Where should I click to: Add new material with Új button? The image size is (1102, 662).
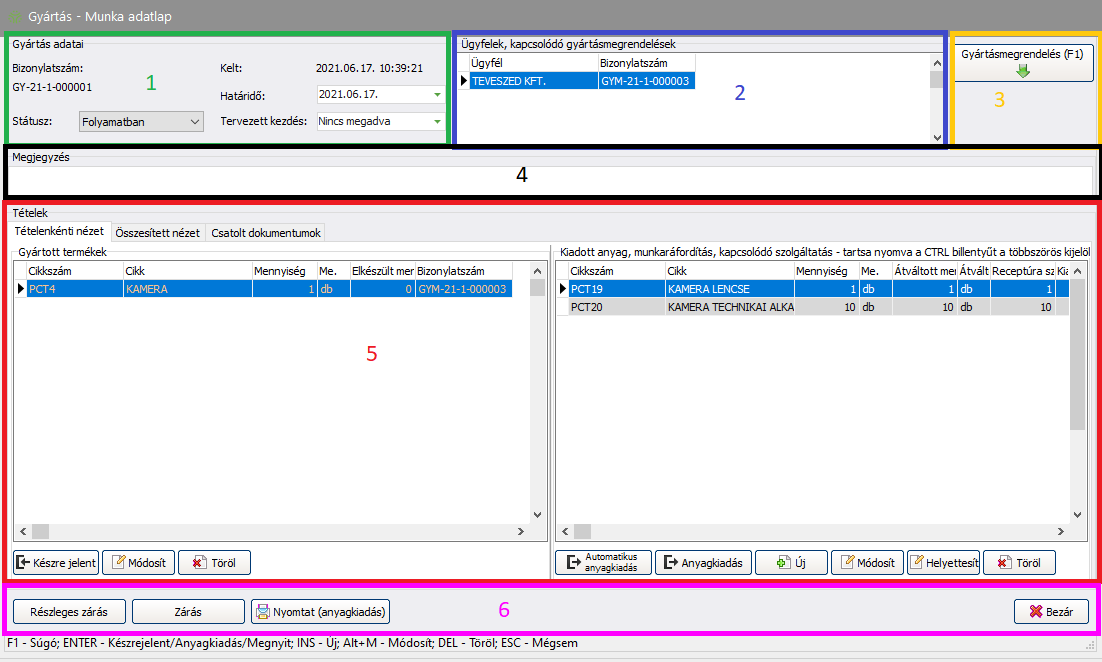[x=790, y=563]
